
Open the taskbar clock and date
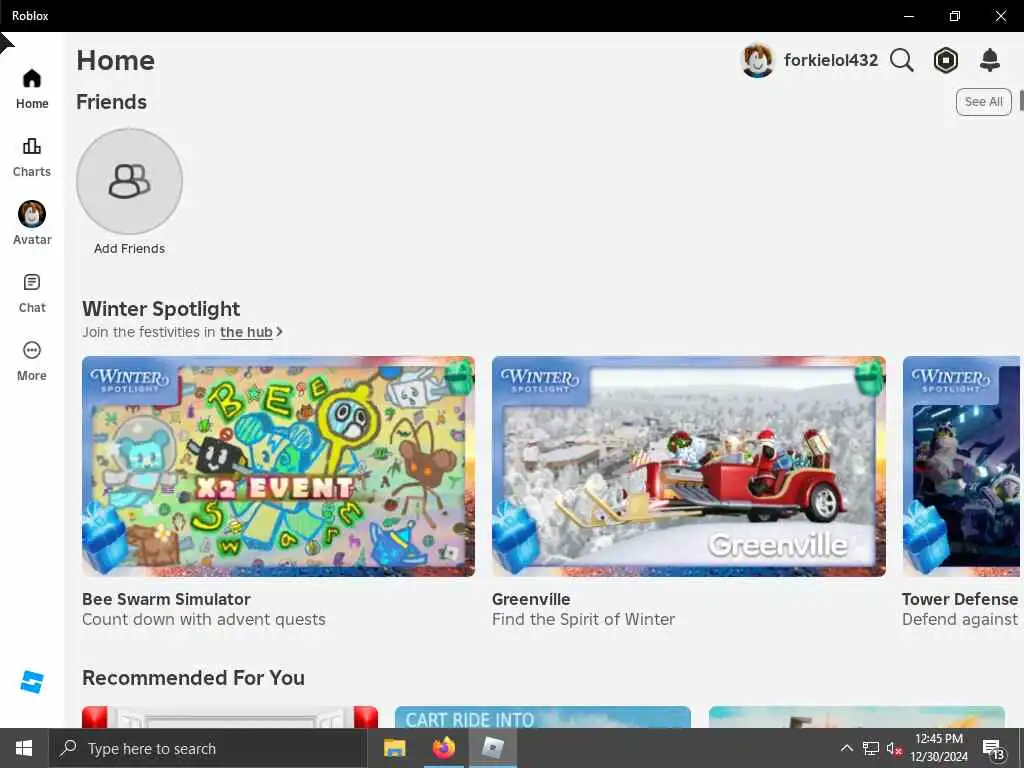(x=938, y=748)
